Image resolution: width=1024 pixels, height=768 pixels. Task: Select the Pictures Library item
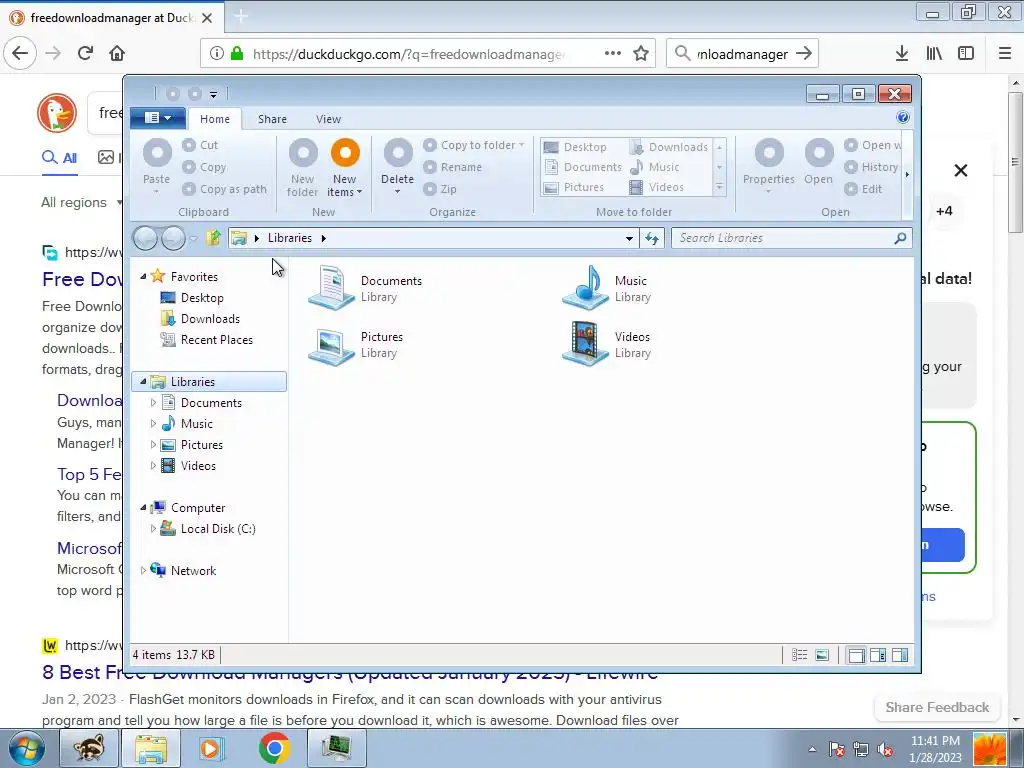(x=357, y=344)
